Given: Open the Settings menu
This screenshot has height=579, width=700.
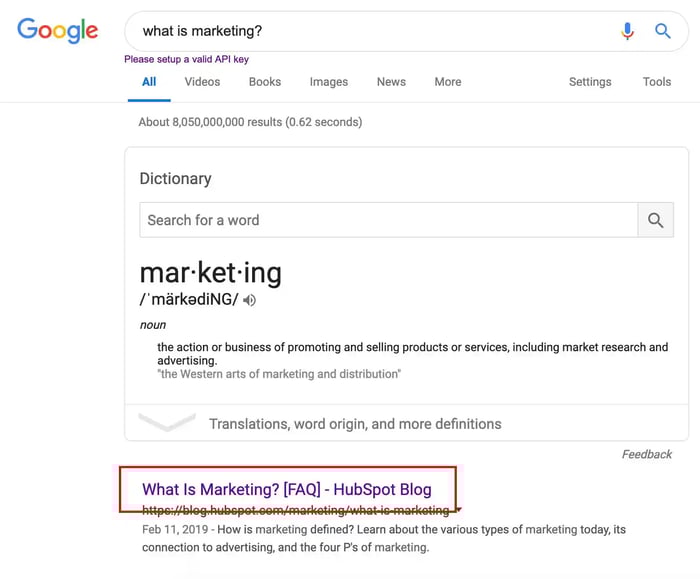Looking at the screenshot, I should (589, 82).
